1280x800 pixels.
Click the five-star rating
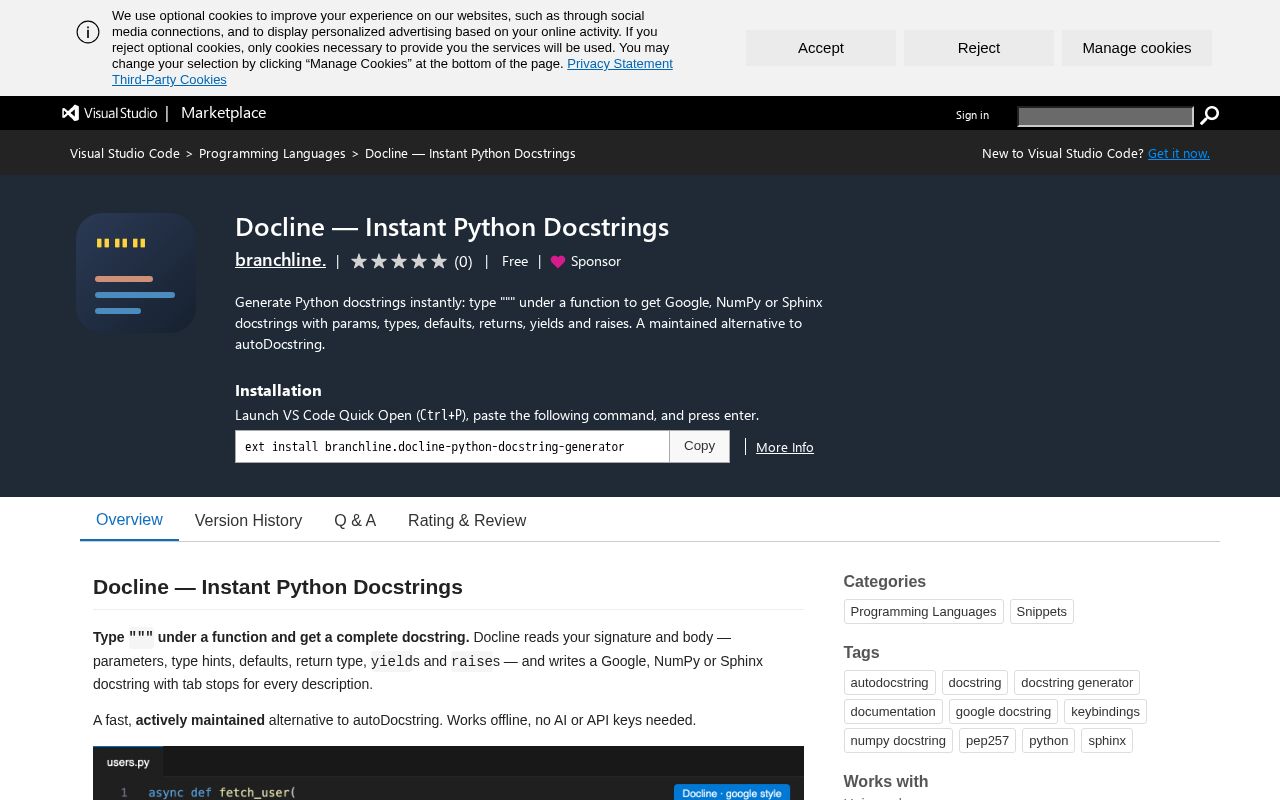pos(399,261)
